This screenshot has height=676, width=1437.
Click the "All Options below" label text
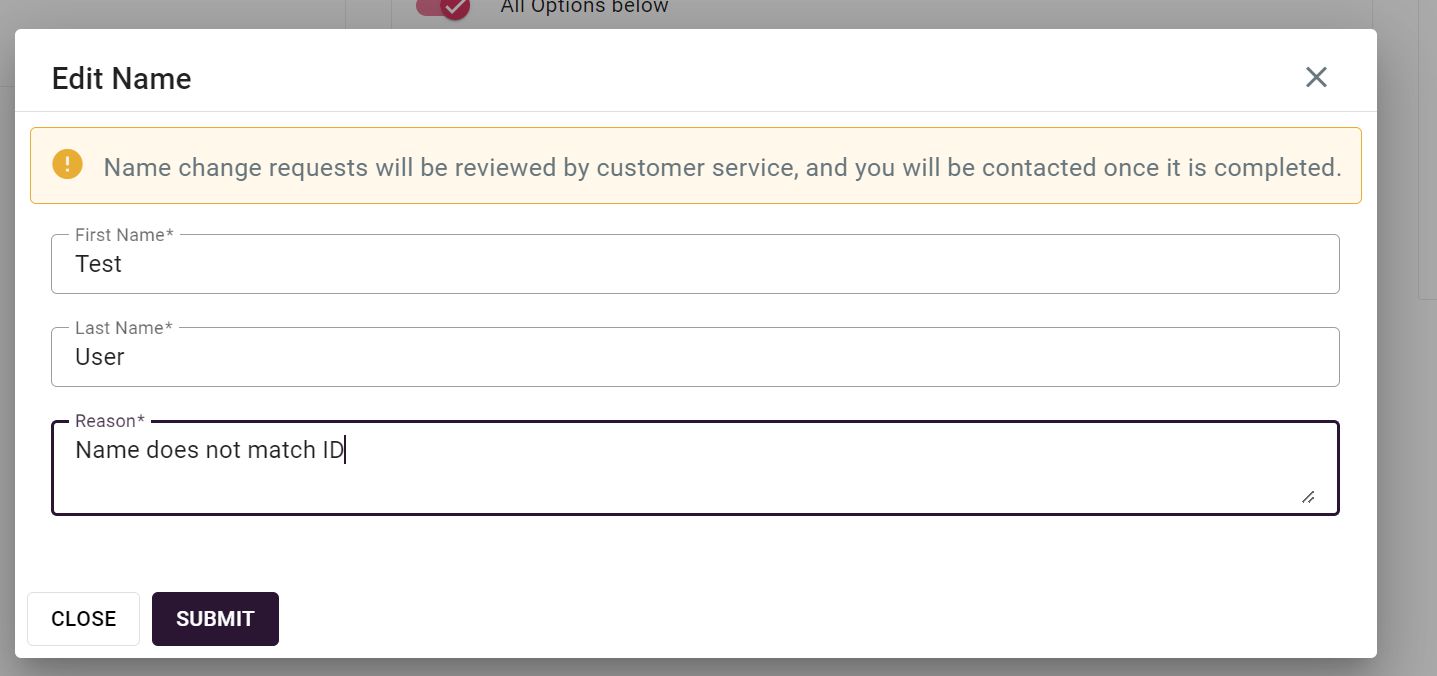[x=584, y=8]
